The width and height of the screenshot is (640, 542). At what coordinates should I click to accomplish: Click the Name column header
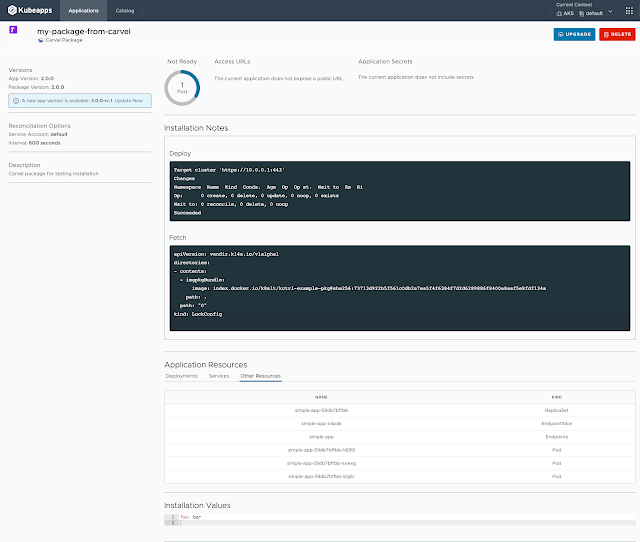coord(321,397)
